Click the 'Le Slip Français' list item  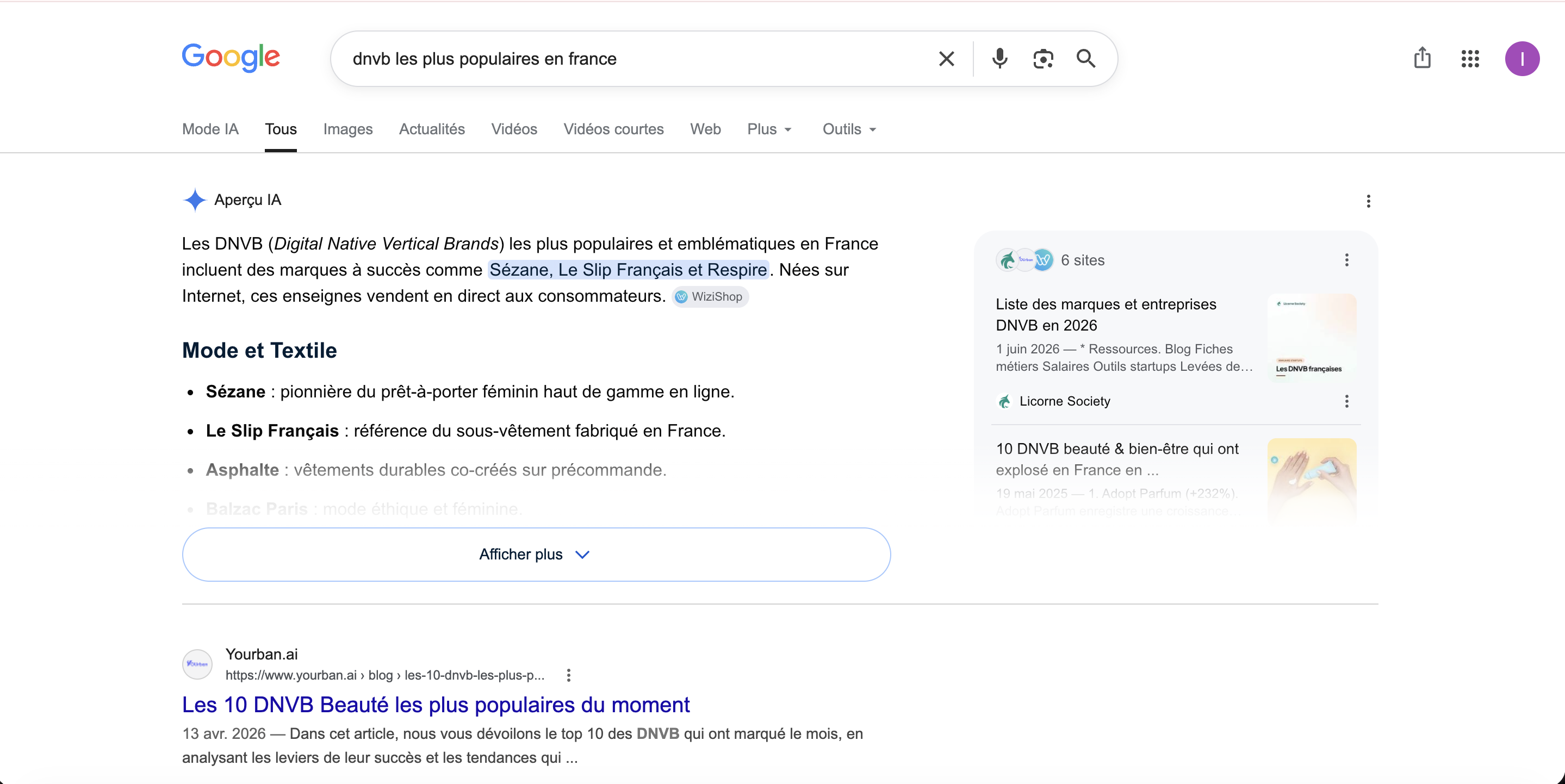(x=271, y=431)
